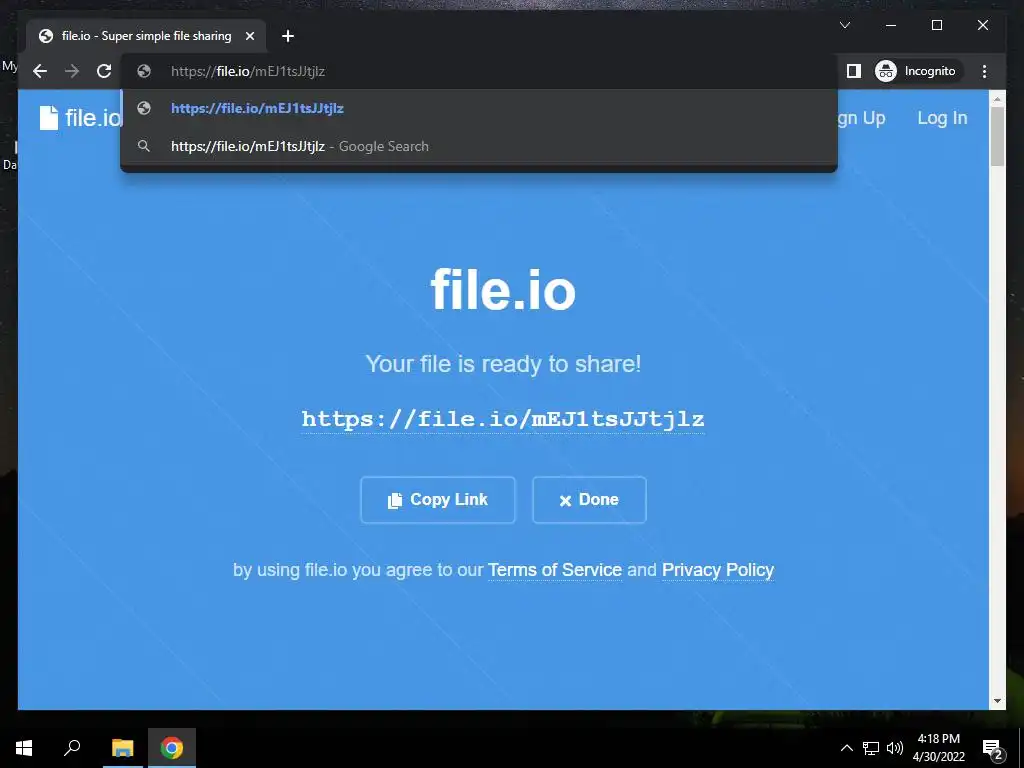Open a new tab with plus button
This screenshot has height=768, width=1024.
(x=287, y=36)
